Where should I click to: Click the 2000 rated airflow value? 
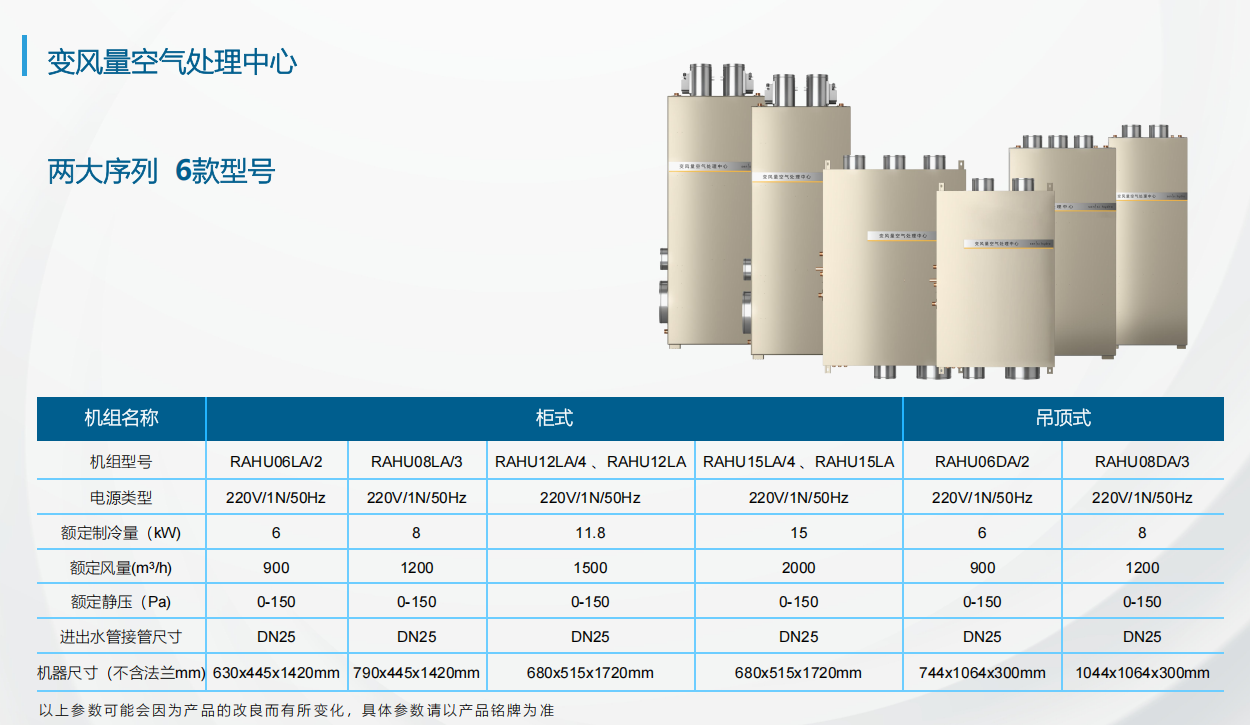pos(798,567)
